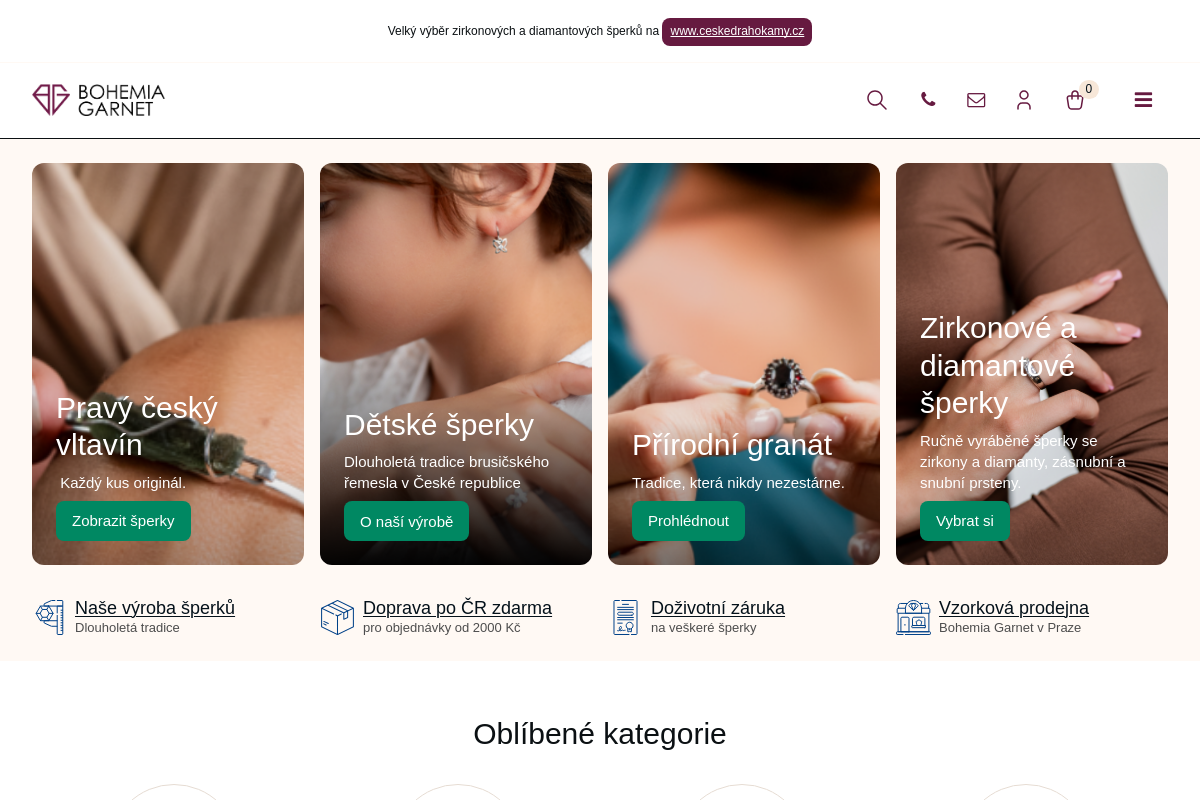This screenshot has width=1200, height=800.
Task: Open the user account icon
Action: [x=1024, y=100]
